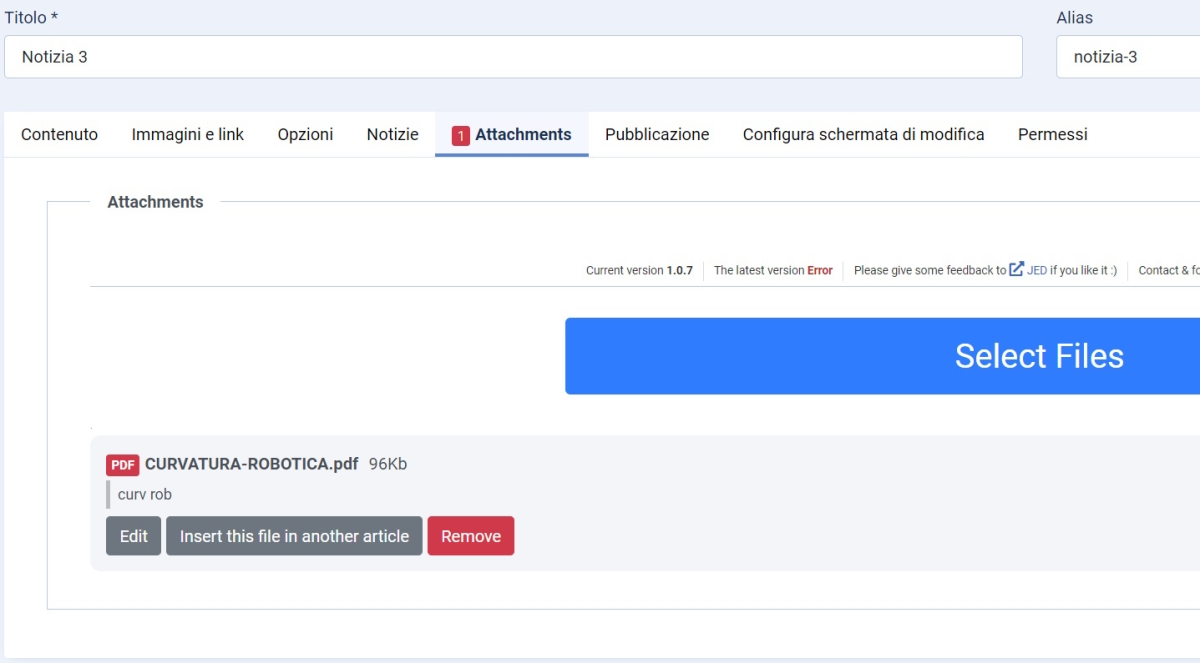The width and height of the screenshot is (1200, 663).
Task: Open the Pubblicazione tab
Action: [x=657, y=134]
